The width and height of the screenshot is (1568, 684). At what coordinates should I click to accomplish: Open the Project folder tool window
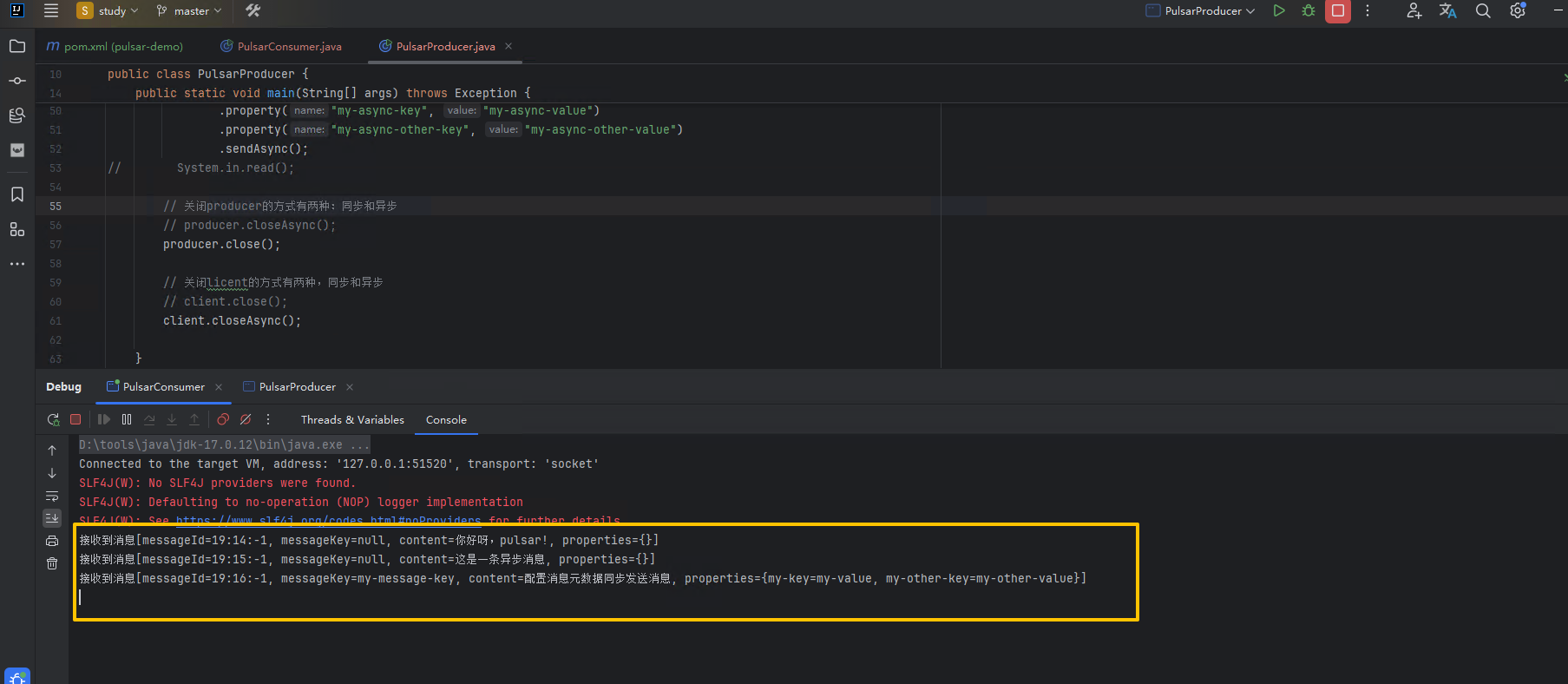tap(16, 46)
